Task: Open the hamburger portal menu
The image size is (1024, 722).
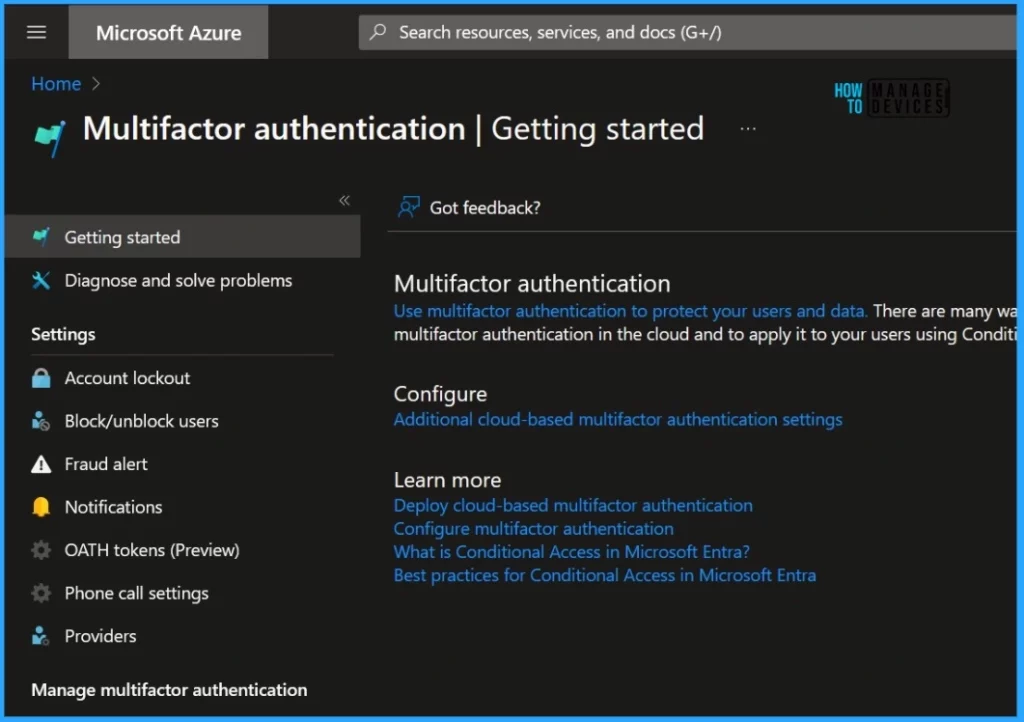Action: coord(37,32)
